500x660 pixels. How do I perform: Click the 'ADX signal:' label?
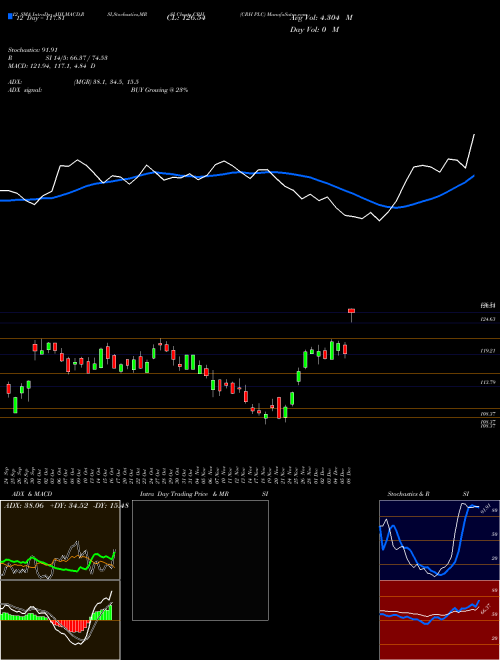25,90
